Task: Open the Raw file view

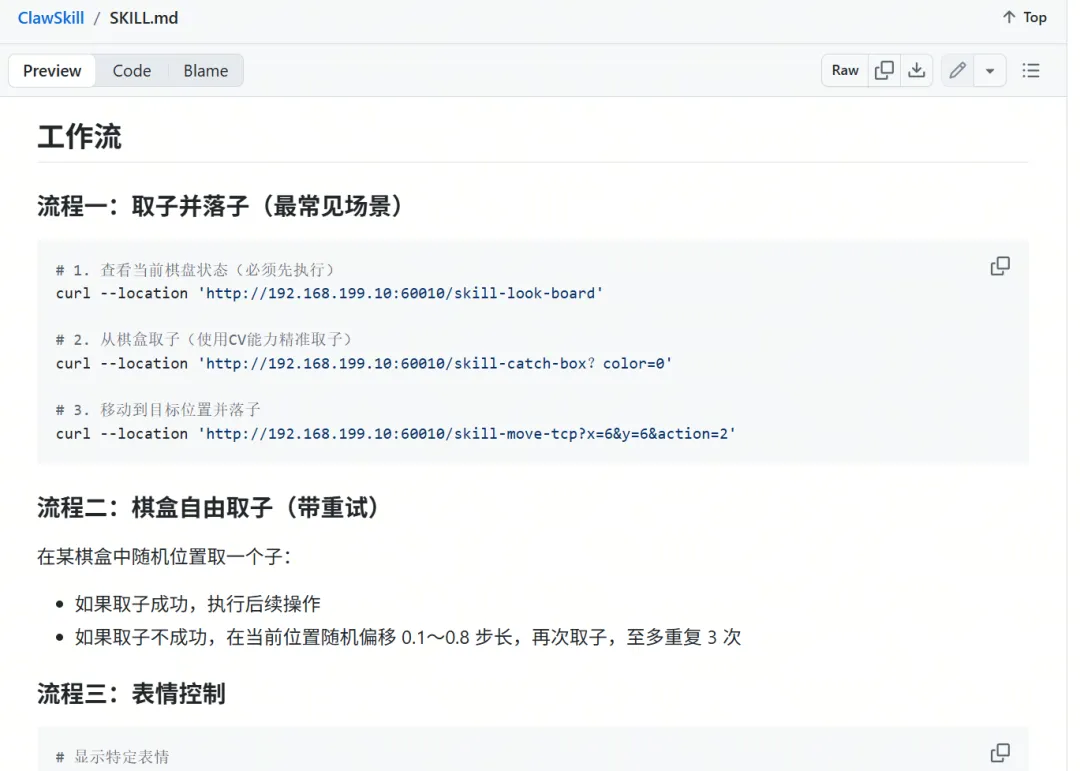Action: [x=845, y=70]
